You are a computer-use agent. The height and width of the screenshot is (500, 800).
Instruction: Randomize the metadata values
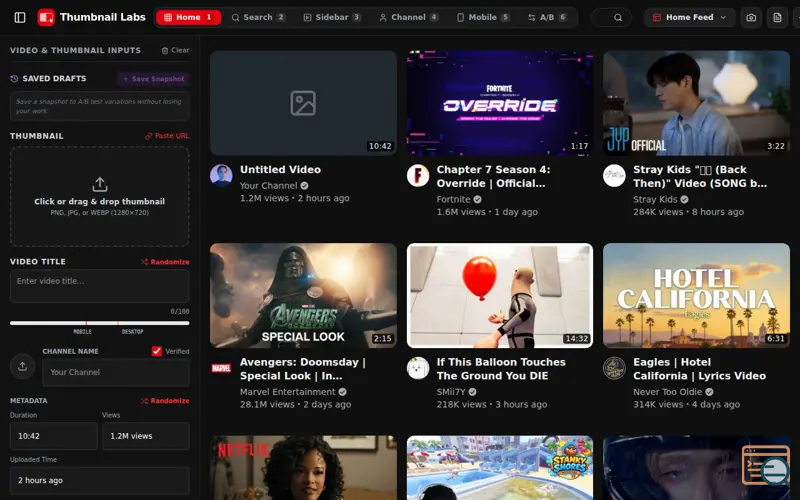(x=165, y=401)
